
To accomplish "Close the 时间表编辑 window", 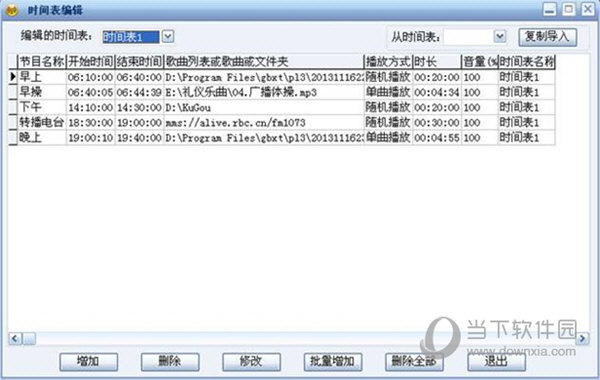I will pos(588,10).
